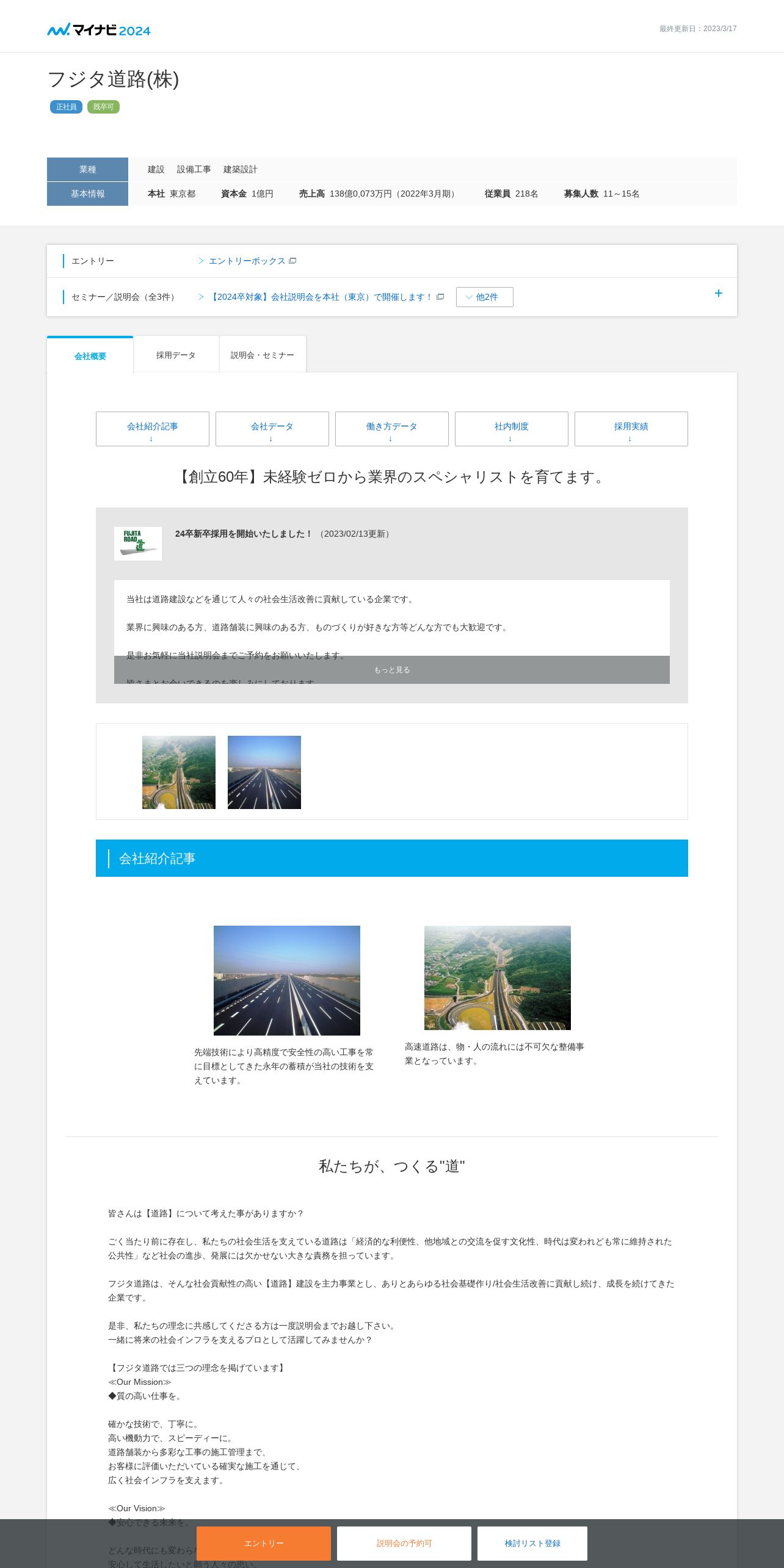
Task: Click the 24卒新卒採用を開始いたしました！ notice title
Action: click(x=244, y=534)
